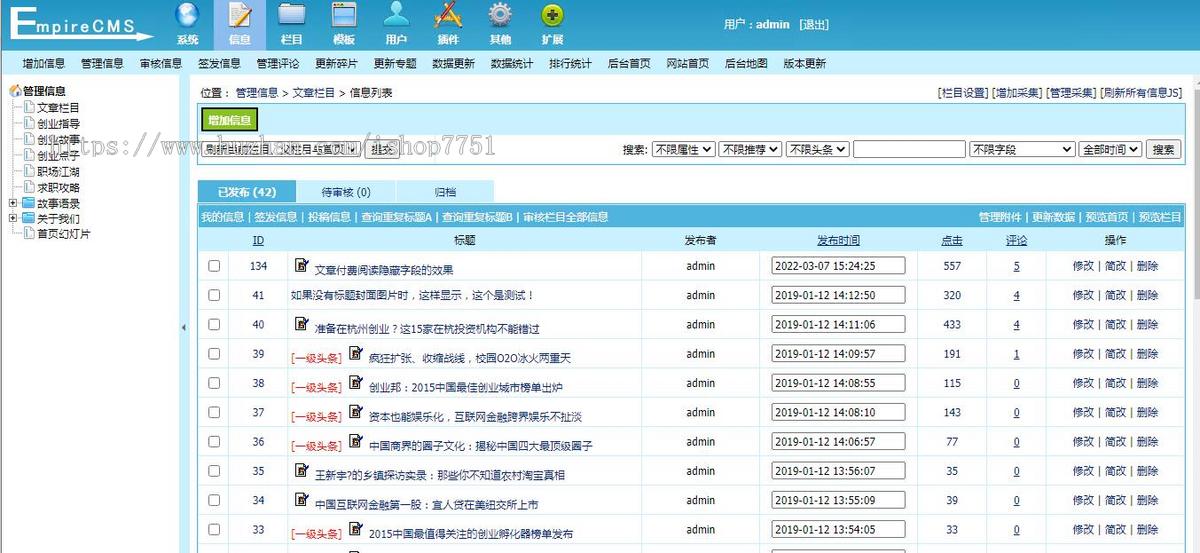Click the search keyword input field
Screen dimensions: 1200x553
click(x=909, y=149)
